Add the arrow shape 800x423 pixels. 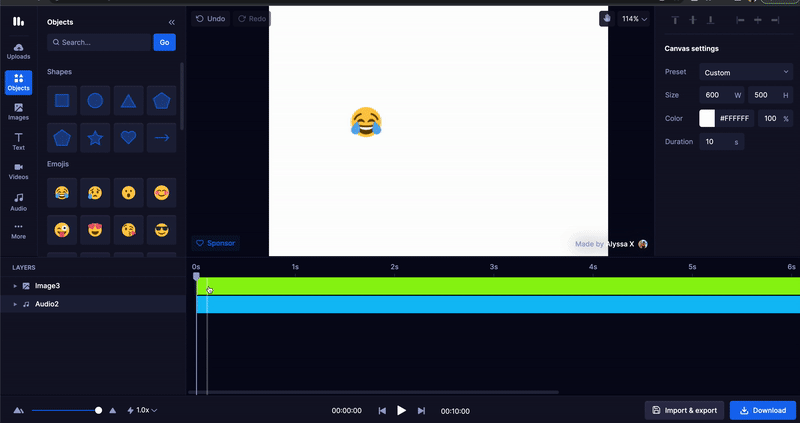(x=162, y=137)
